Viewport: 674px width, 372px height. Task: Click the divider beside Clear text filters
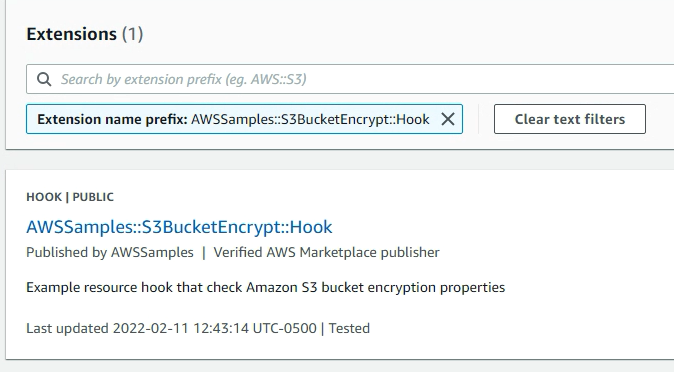(x=478, y=119)
